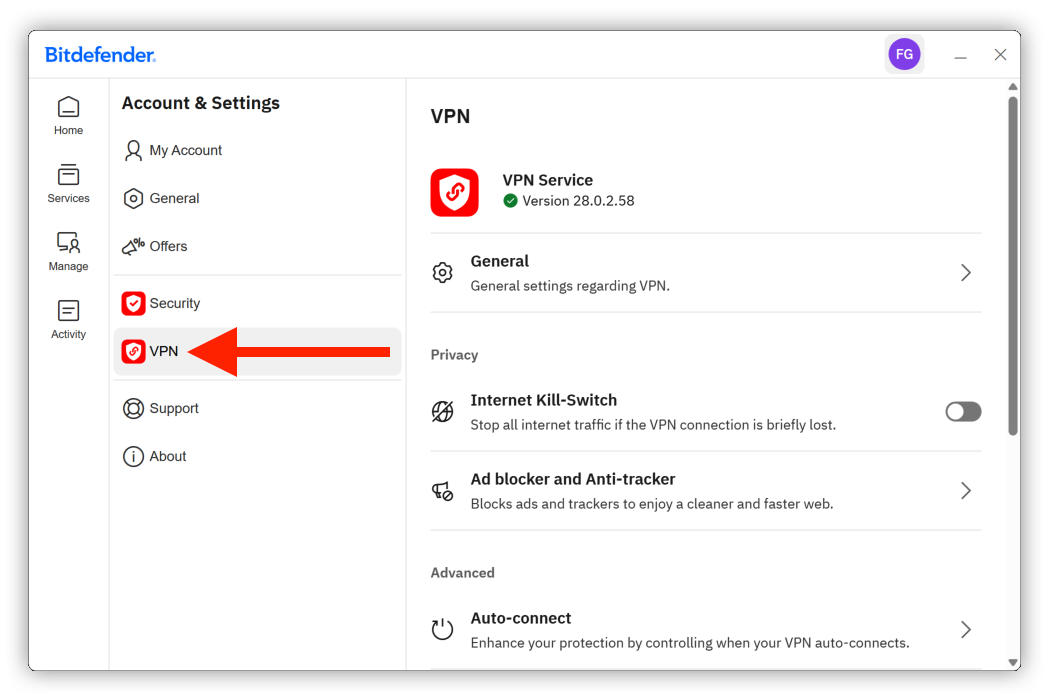This screenshot has width=1050, height=698.
Task: Click the scrollbar down arrow
Action: [x=1013, y=662]
